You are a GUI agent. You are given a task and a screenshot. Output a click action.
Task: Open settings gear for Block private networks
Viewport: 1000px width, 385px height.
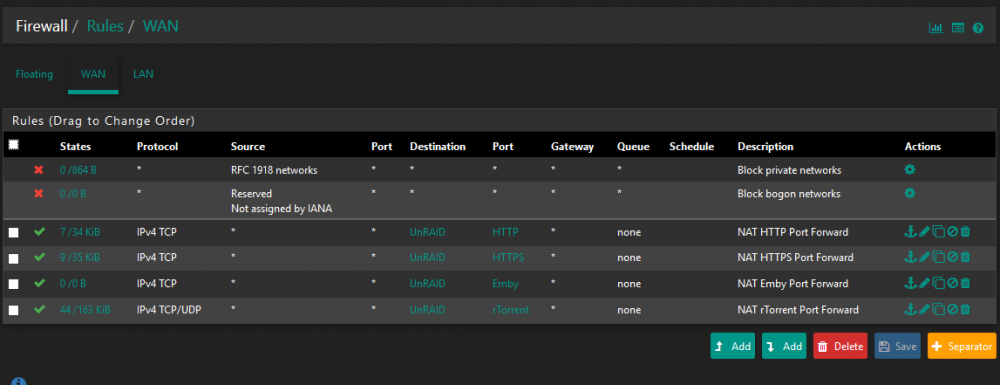click(910, 170)
